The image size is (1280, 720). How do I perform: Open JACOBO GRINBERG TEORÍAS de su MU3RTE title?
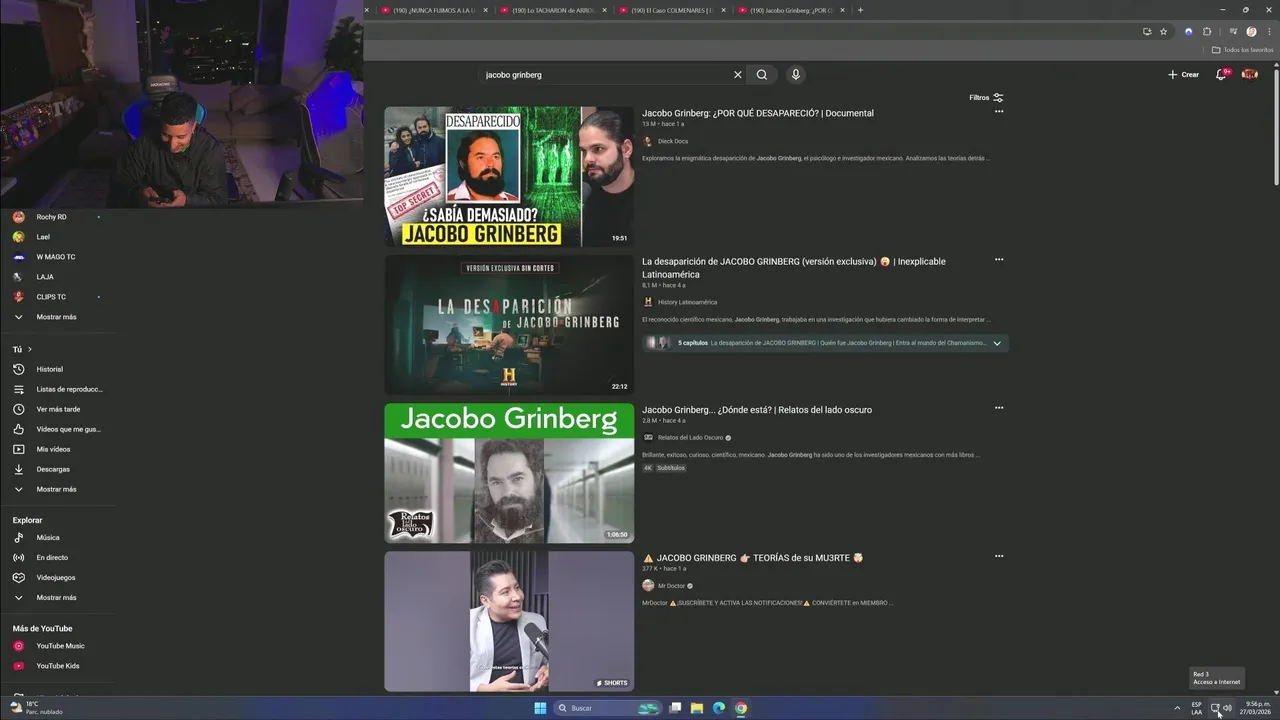[753, 558]
